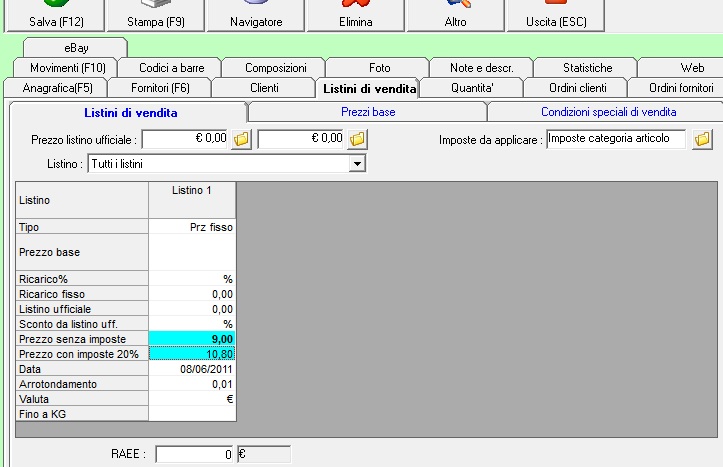
Task: Click the Sconto da listino uff. value cell
Action: [x=192, y=324]
